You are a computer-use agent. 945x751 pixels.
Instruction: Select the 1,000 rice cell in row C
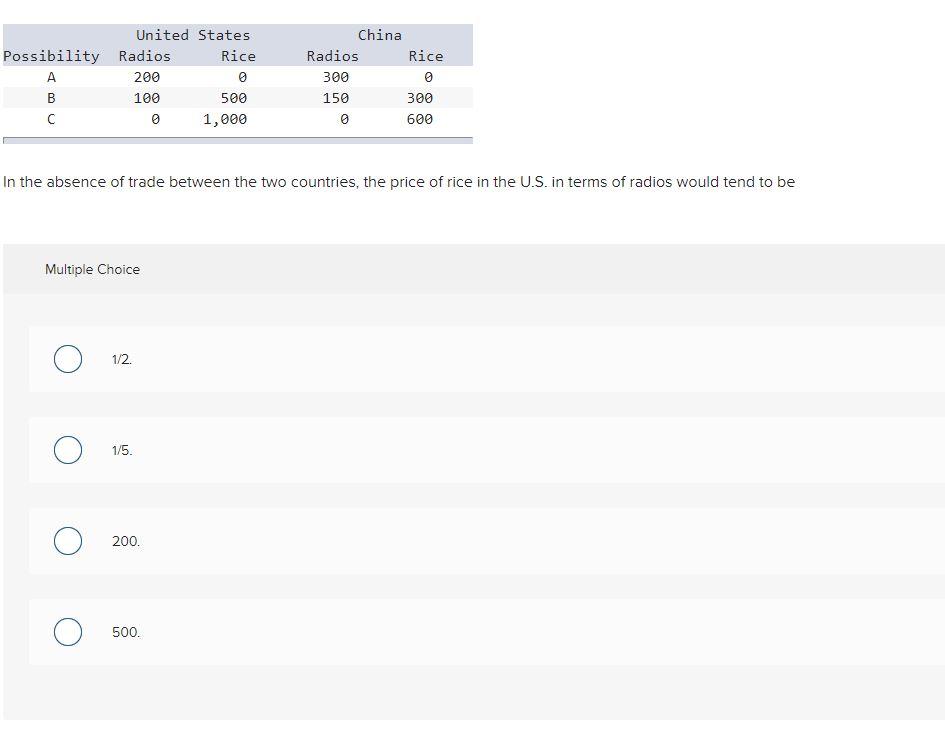[x=225, y=119]
